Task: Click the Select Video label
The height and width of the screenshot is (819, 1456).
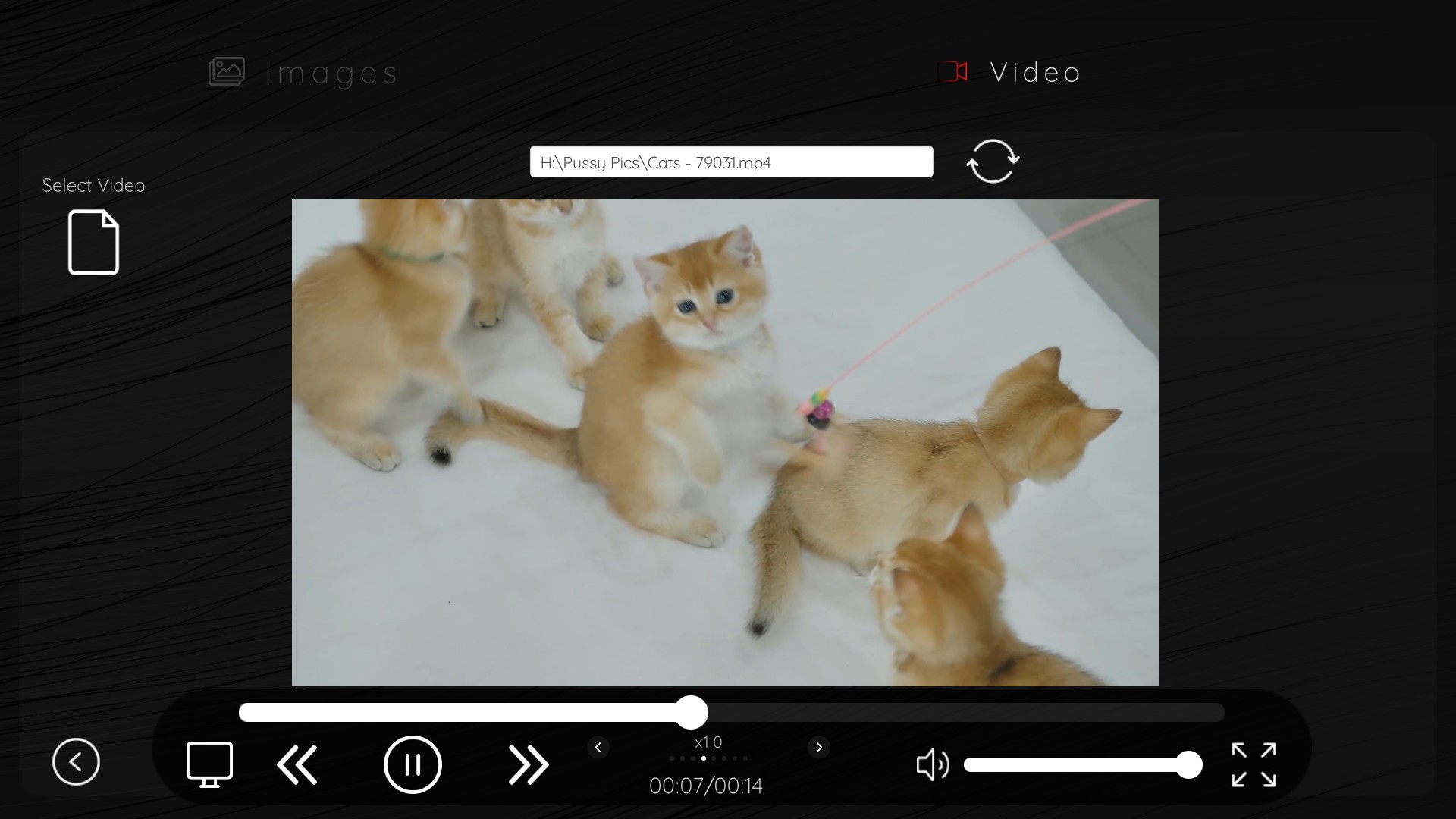Action: (93, 186)
